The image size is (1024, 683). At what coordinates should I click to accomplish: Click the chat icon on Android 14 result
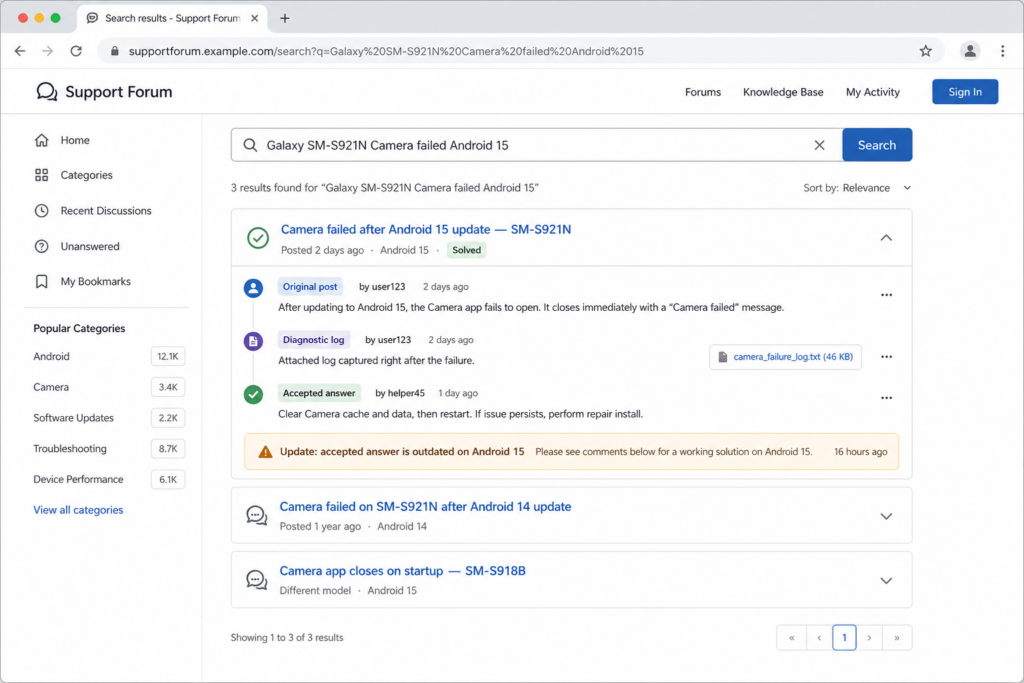point(257,515)
